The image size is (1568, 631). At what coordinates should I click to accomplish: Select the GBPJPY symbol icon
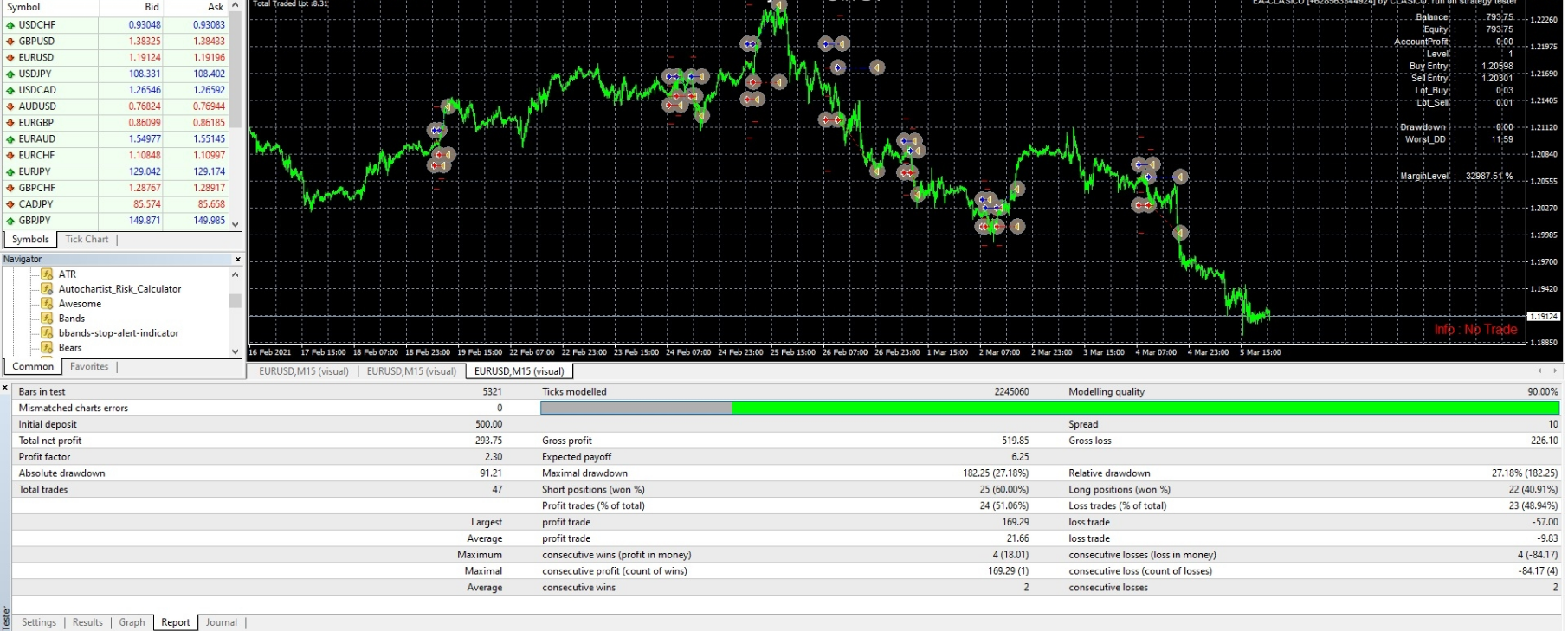tap(10, 221)
